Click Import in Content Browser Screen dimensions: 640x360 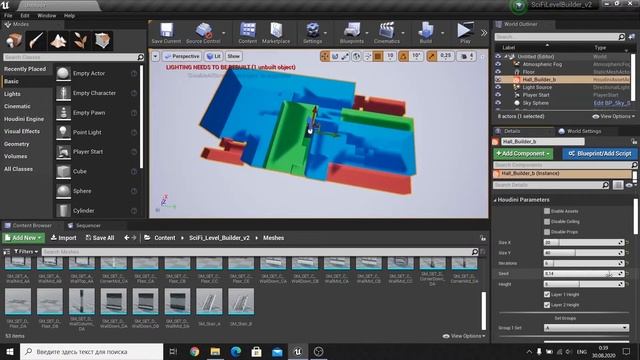click(x=63, y=238)
